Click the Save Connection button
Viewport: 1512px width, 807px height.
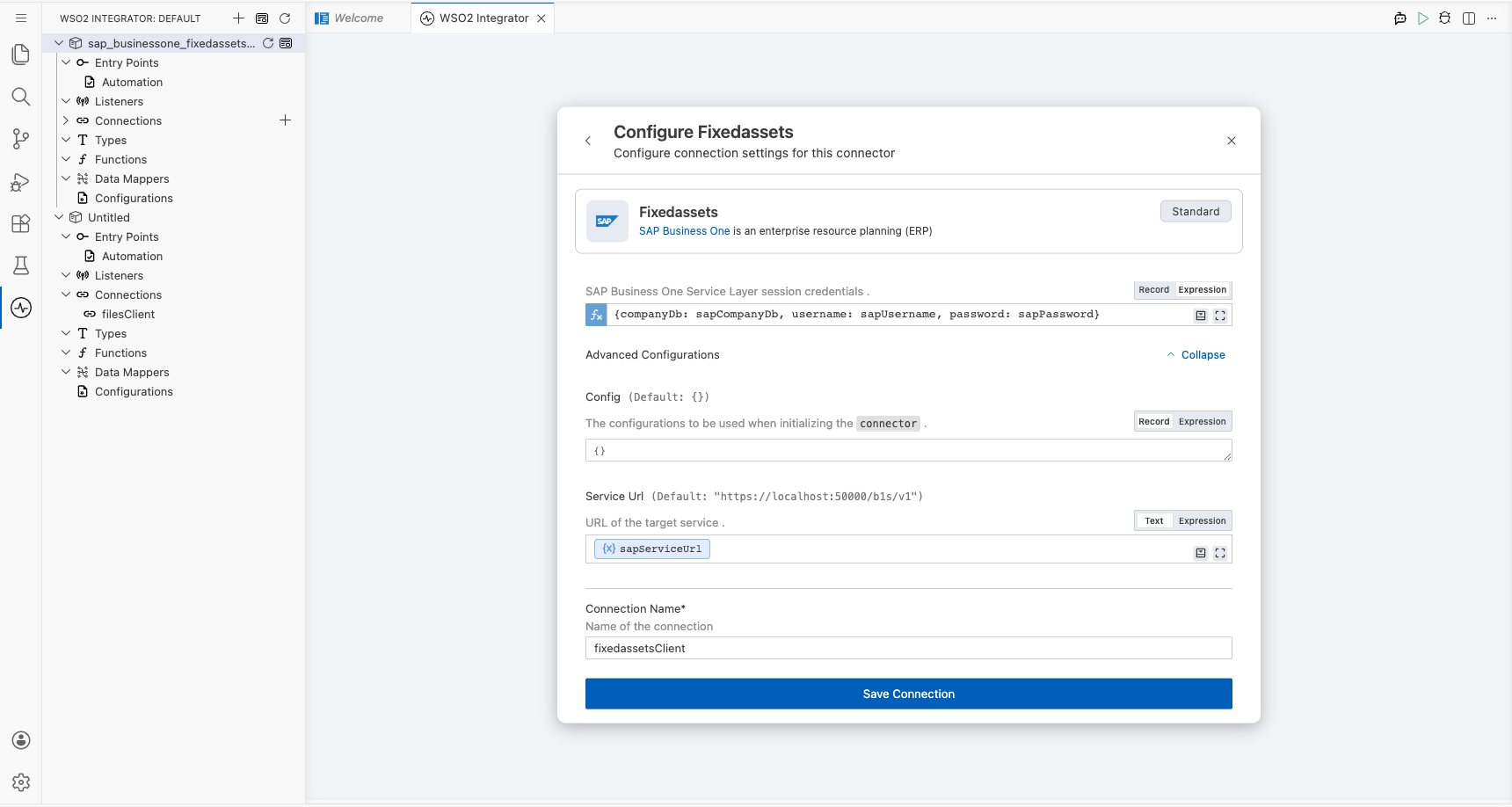coord(909,694)
